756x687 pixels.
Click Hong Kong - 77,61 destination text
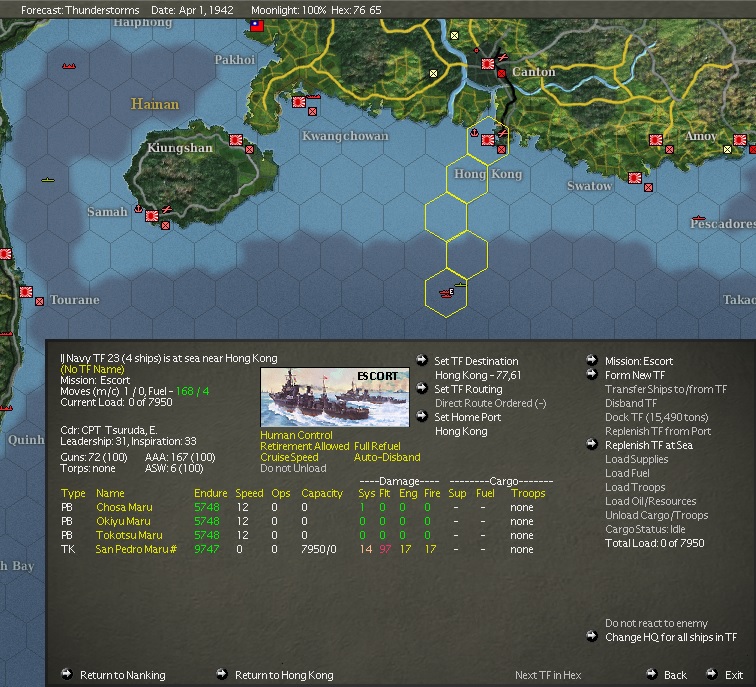(478, 375)
